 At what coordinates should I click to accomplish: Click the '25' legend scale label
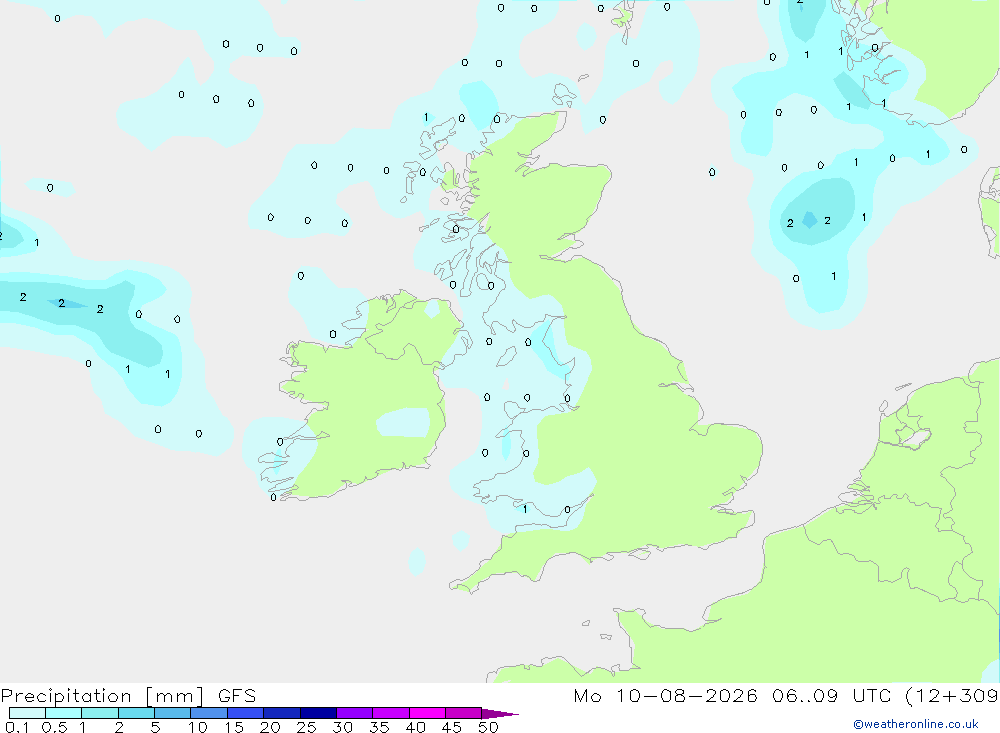307,727
